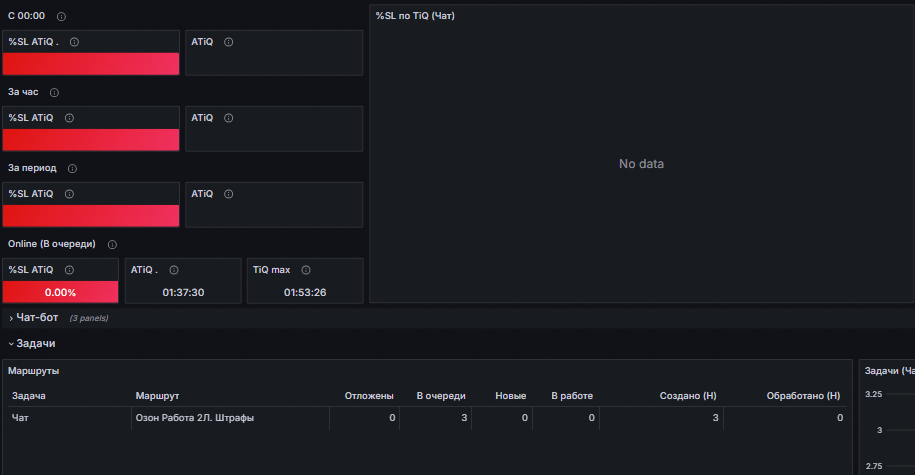Sort by Обработано (Н) column

804,396
